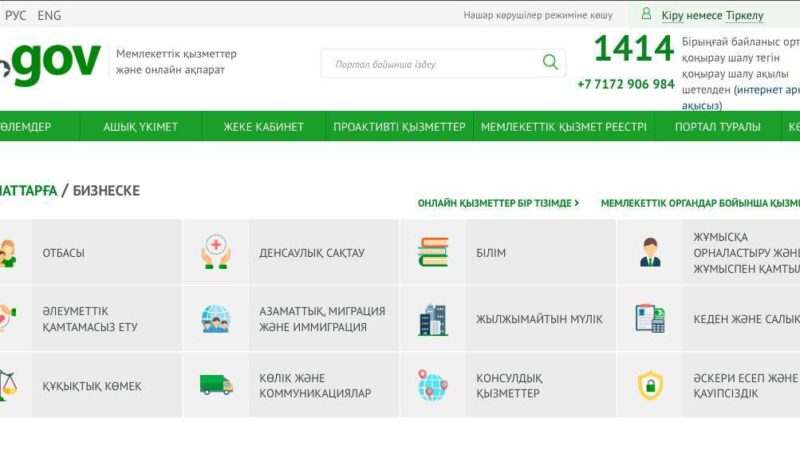Image resolution: width=800 pixels, height=450 pixels.
Task: Click Онлайн қызметтер бір тізімде link
Action: point(498,203)
